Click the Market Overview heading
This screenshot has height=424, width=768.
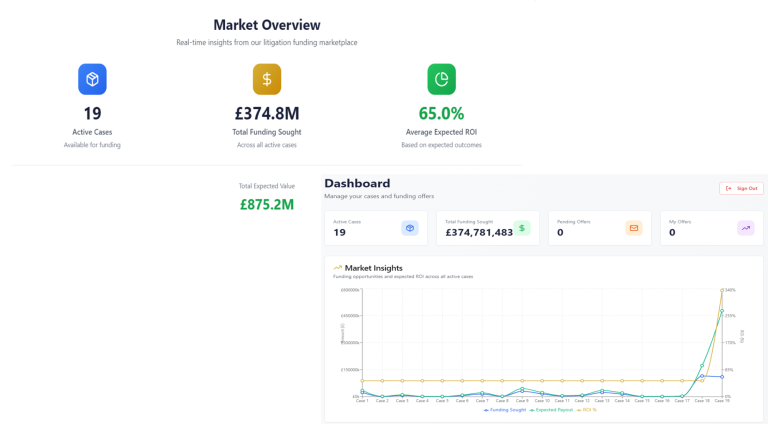point(267,24)
